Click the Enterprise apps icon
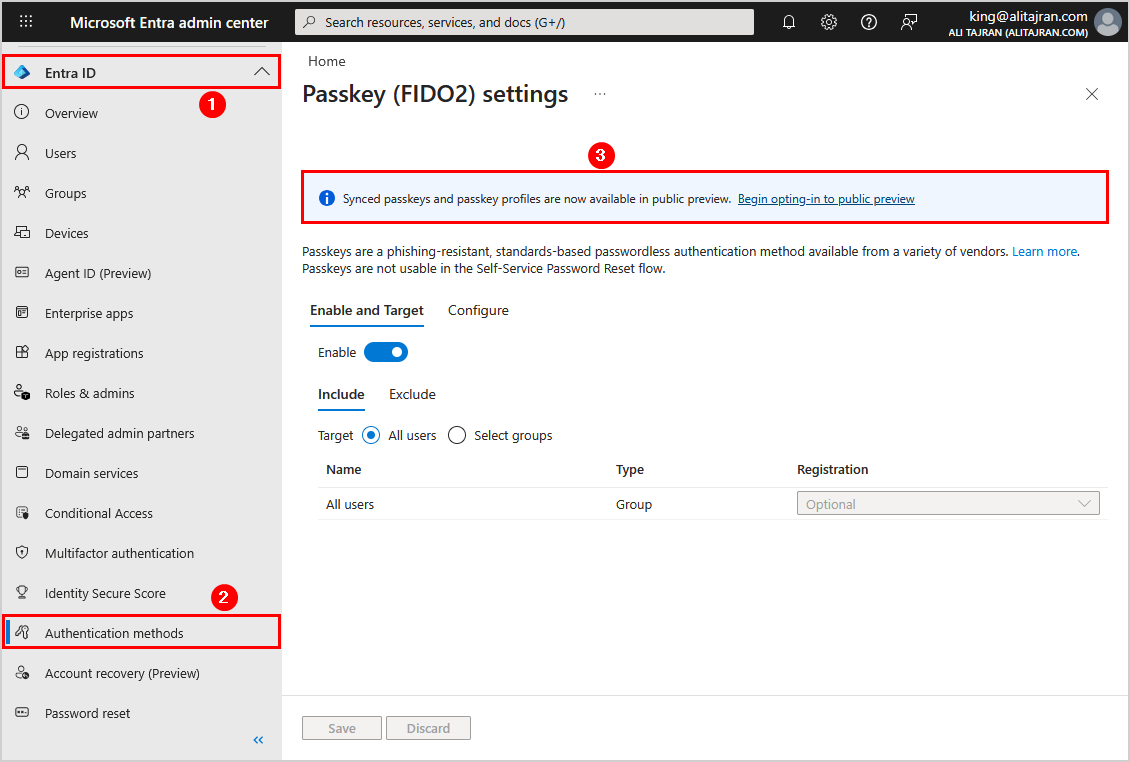The height and width of the screenshot is (762, 1130). click(x=22, y=312)
